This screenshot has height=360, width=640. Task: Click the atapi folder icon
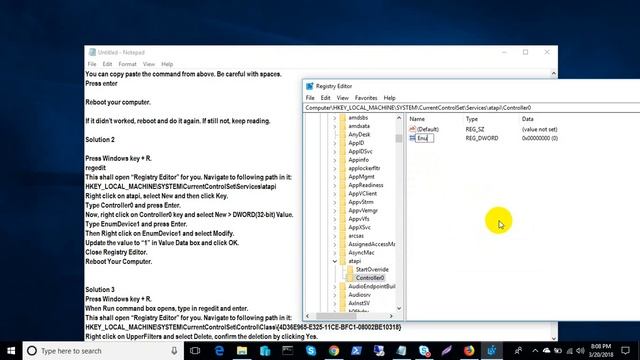343,261
